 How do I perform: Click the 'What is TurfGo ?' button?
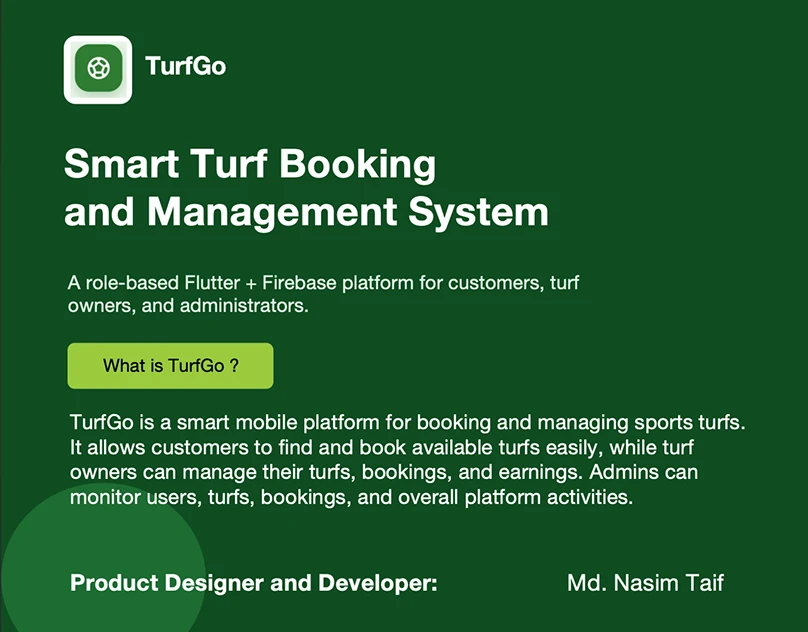tap(171, 365)
